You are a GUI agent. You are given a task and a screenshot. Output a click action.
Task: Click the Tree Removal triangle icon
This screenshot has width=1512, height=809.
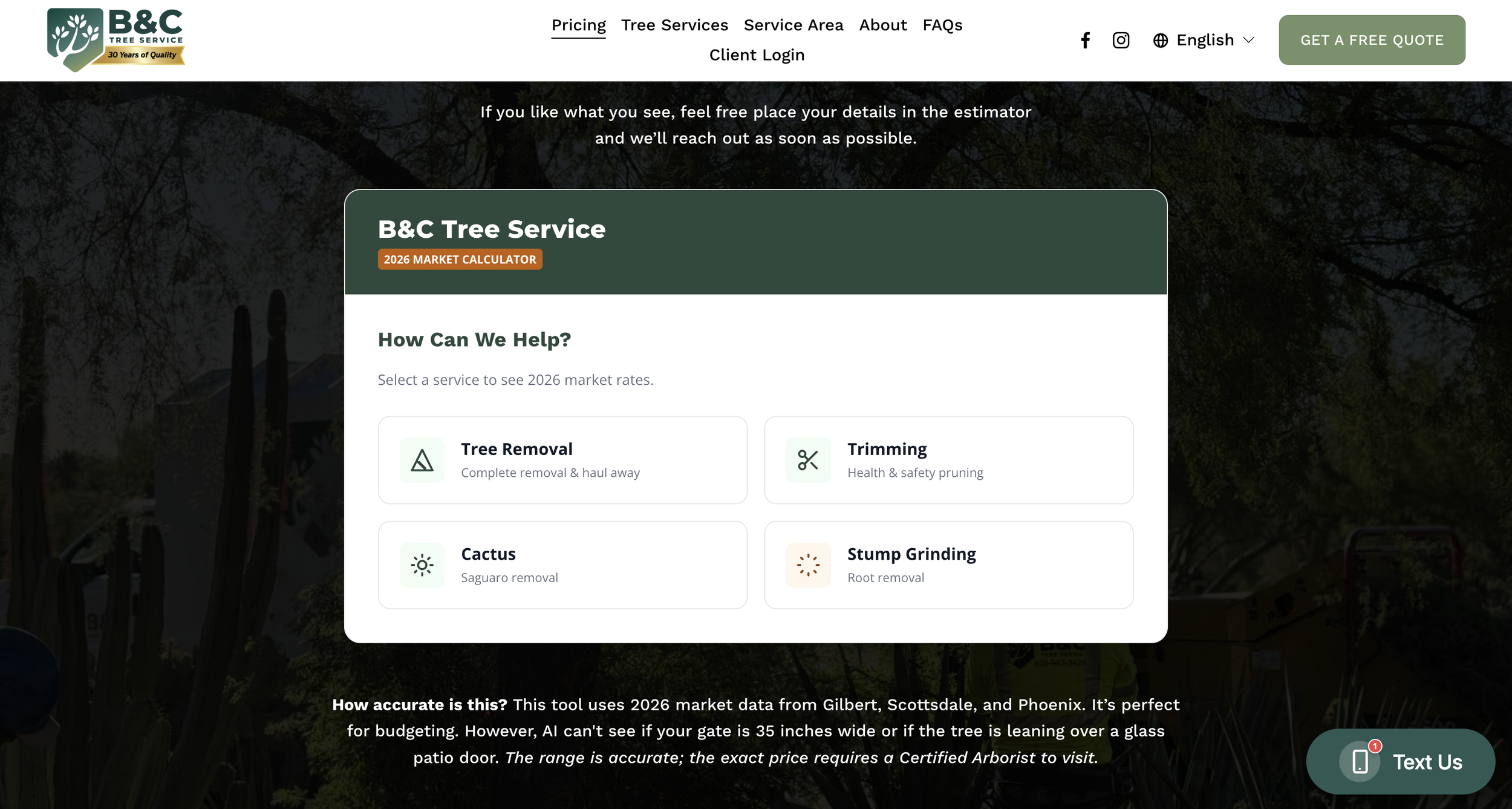pos(422,460)
